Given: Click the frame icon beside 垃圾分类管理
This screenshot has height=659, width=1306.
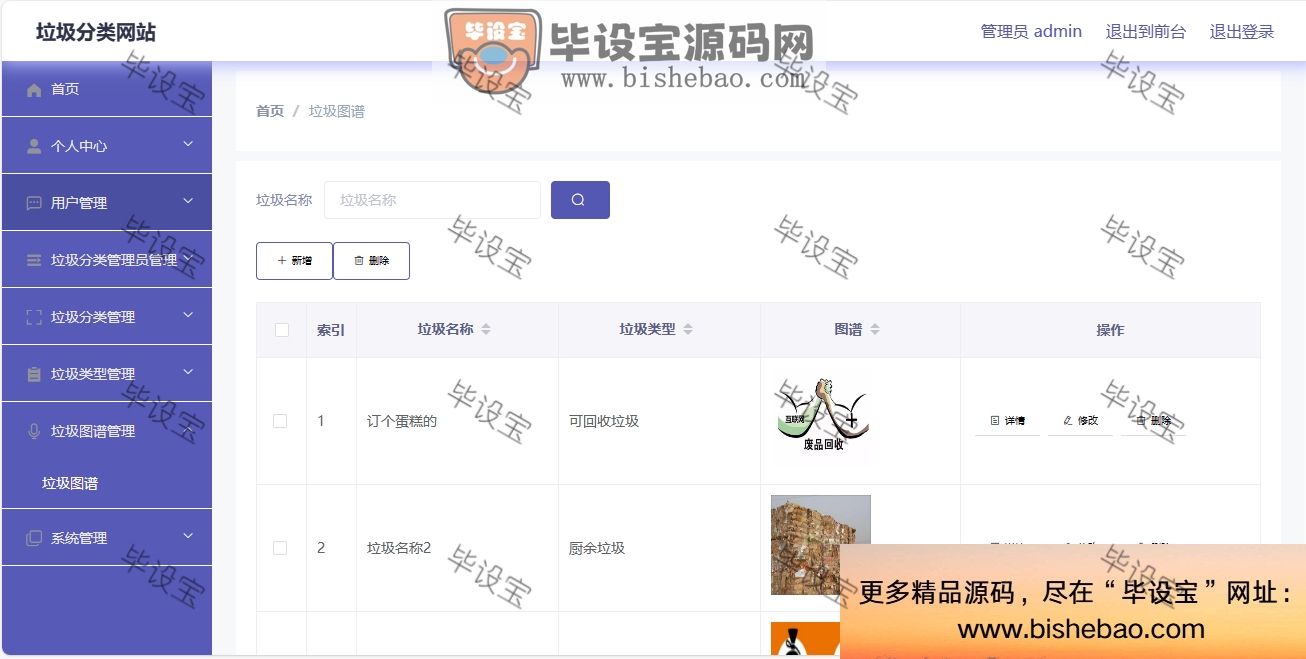Looking at the screenshot, I should pyautogui.click(x=34, y=317).
